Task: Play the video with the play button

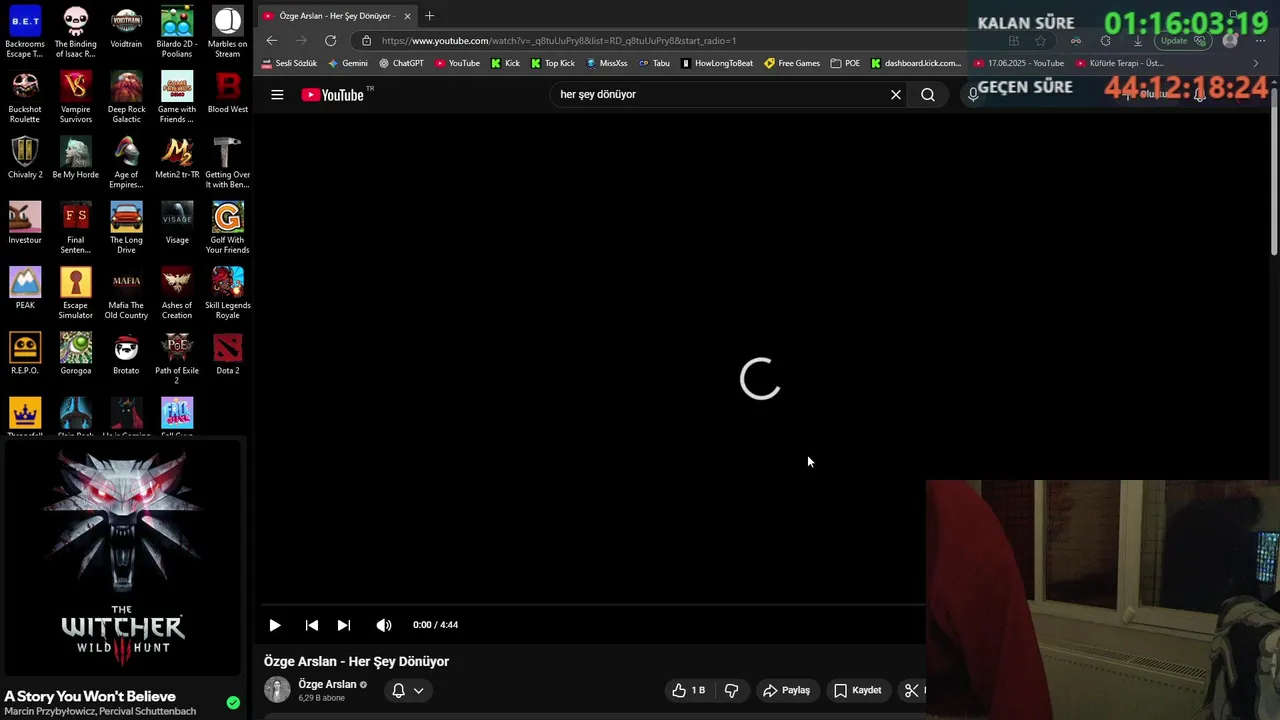Action: point(275,625)
